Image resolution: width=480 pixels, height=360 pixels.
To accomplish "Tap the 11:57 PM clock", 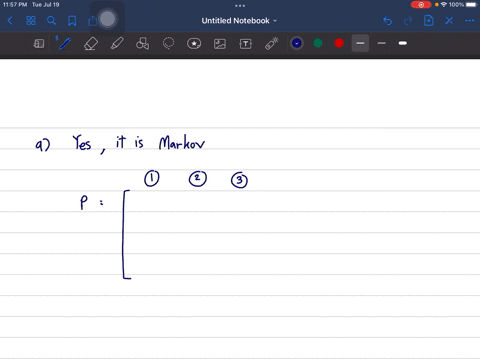I will [x=15, y=5].
